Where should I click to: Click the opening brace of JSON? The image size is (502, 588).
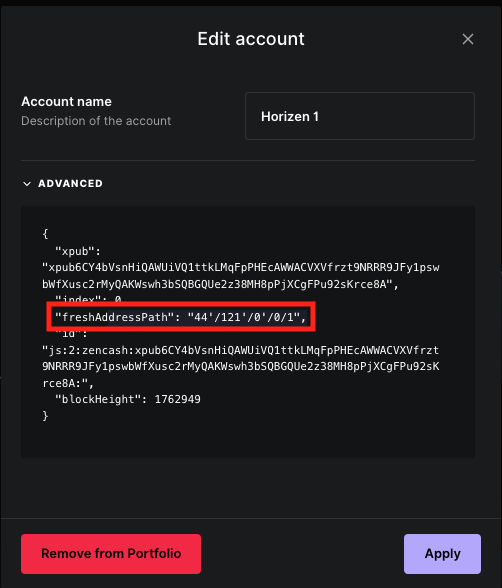coord(45,234)
